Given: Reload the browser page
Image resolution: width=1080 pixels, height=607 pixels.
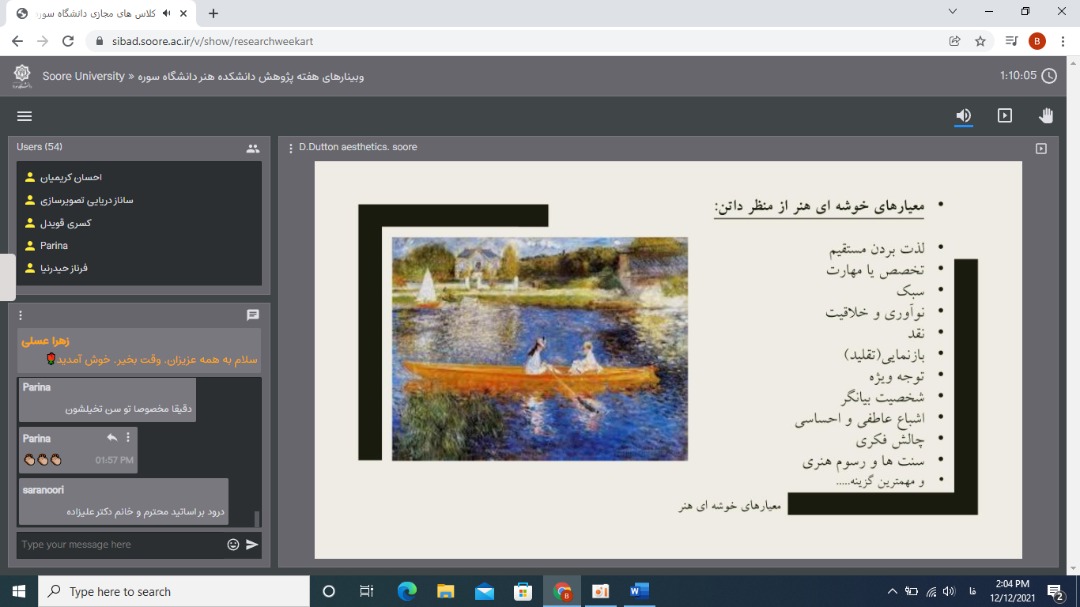Looking at the screenshot, I should (68, 41).
